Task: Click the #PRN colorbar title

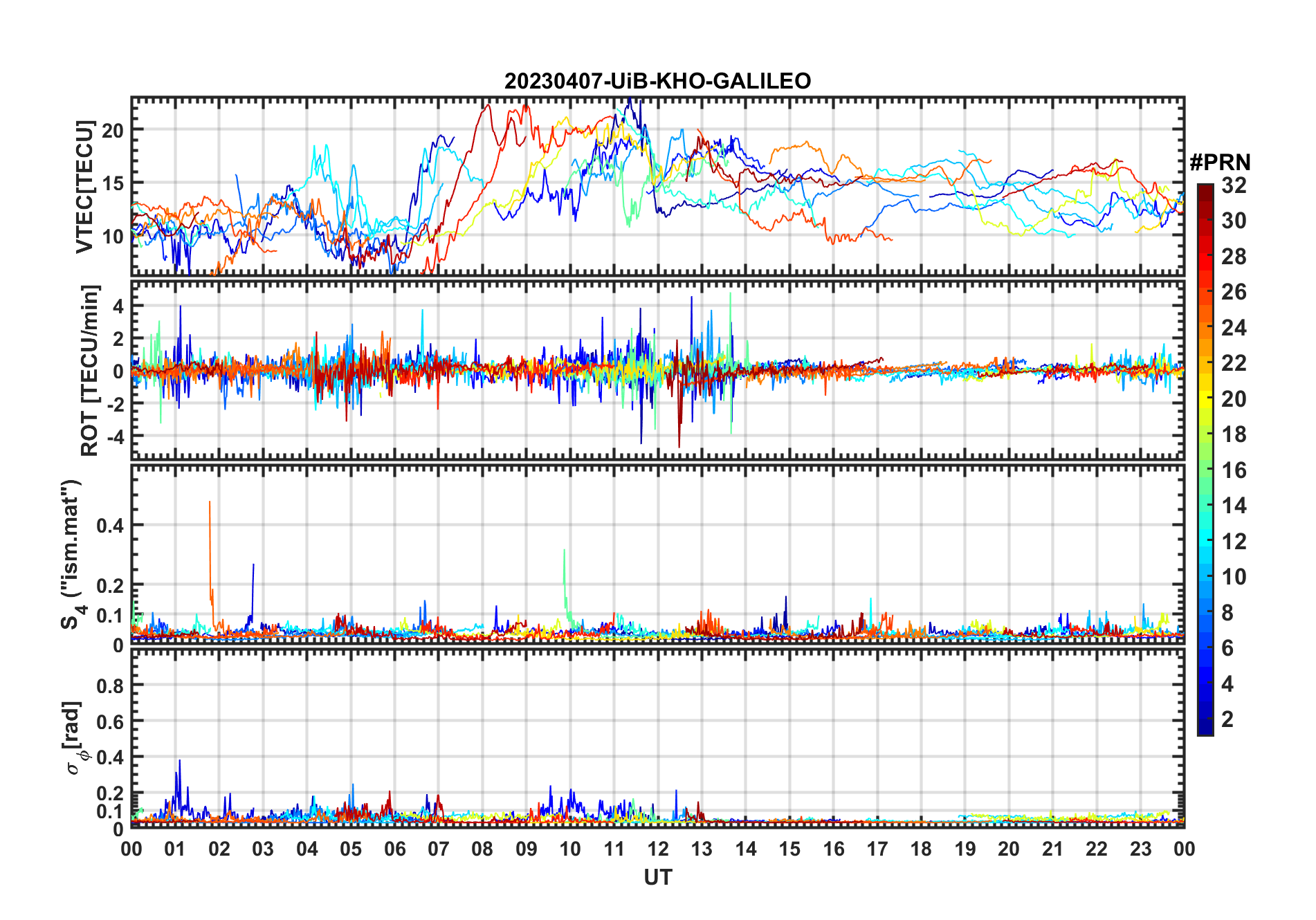Action: tap(1220, 163)
